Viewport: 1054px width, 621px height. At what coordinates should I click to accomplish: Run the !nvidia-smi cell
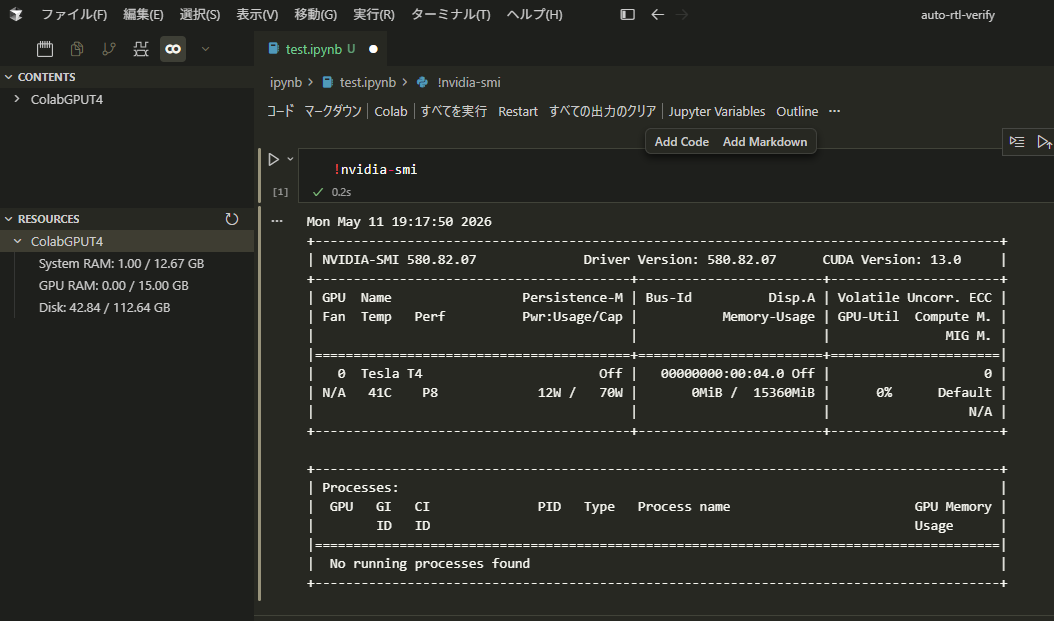point(274,159)
